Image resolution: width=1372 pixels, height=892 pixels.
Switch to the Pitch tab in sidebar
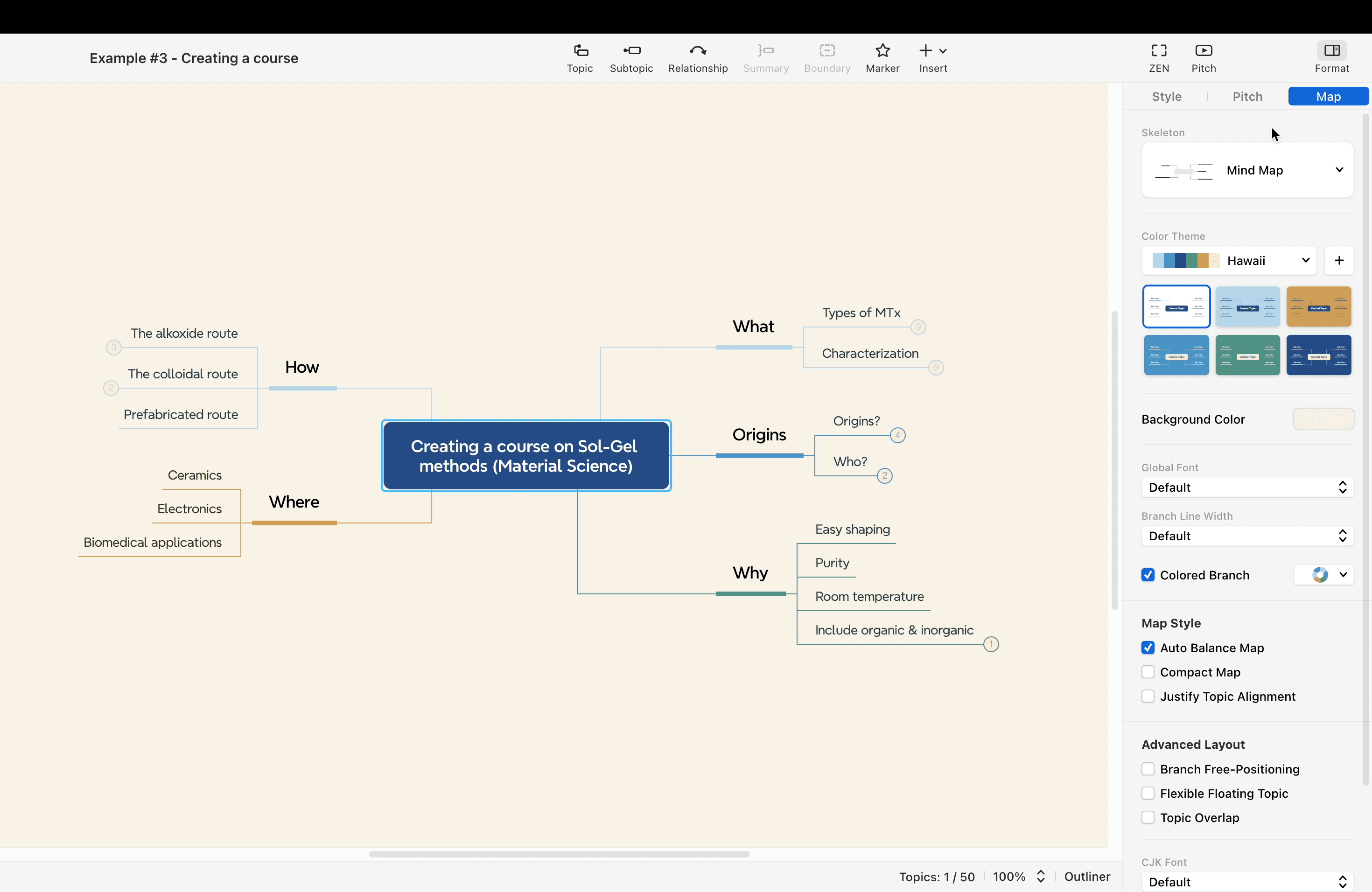point(1247,96)
